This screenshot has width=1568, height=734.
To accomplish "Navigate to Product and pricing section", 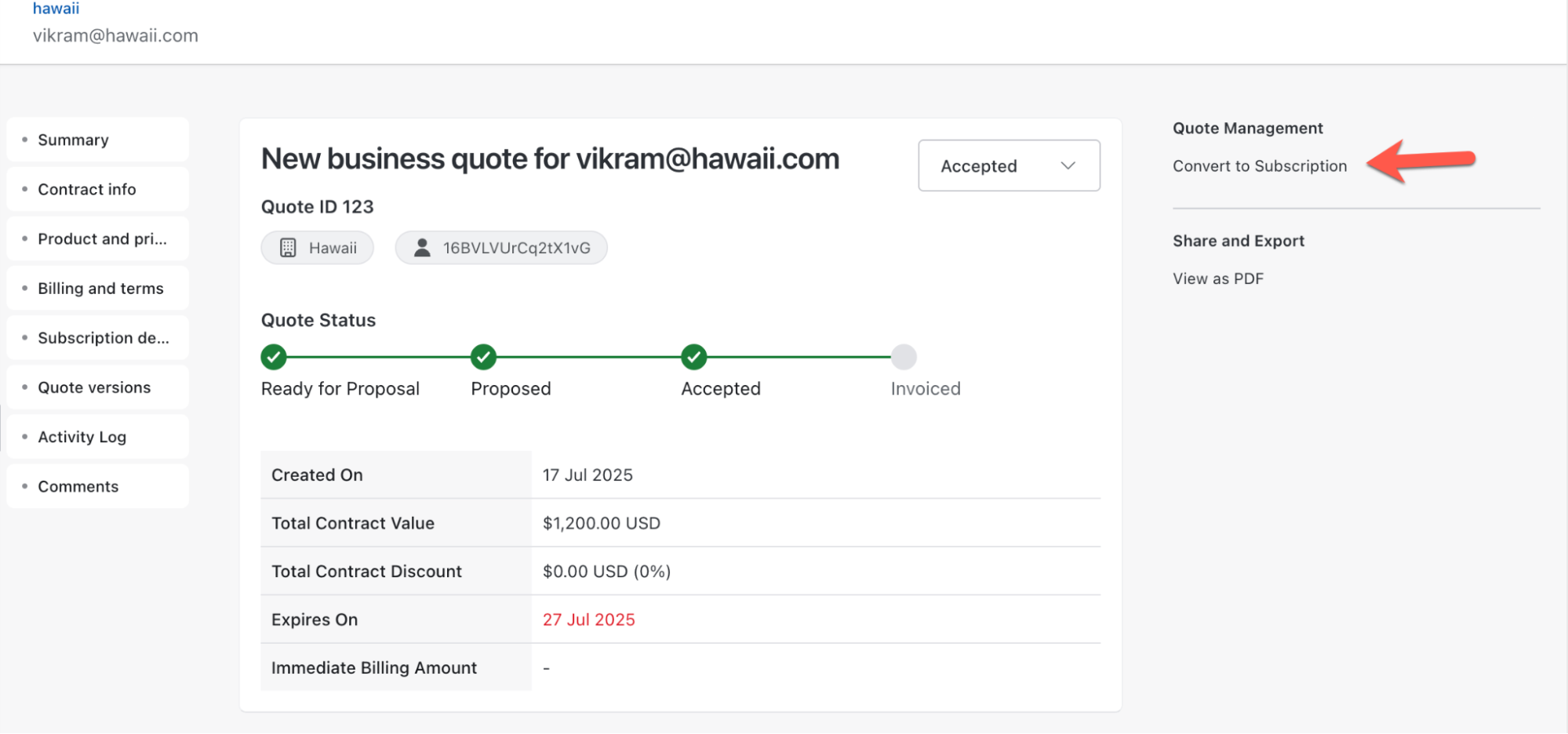I will [102, 238].
